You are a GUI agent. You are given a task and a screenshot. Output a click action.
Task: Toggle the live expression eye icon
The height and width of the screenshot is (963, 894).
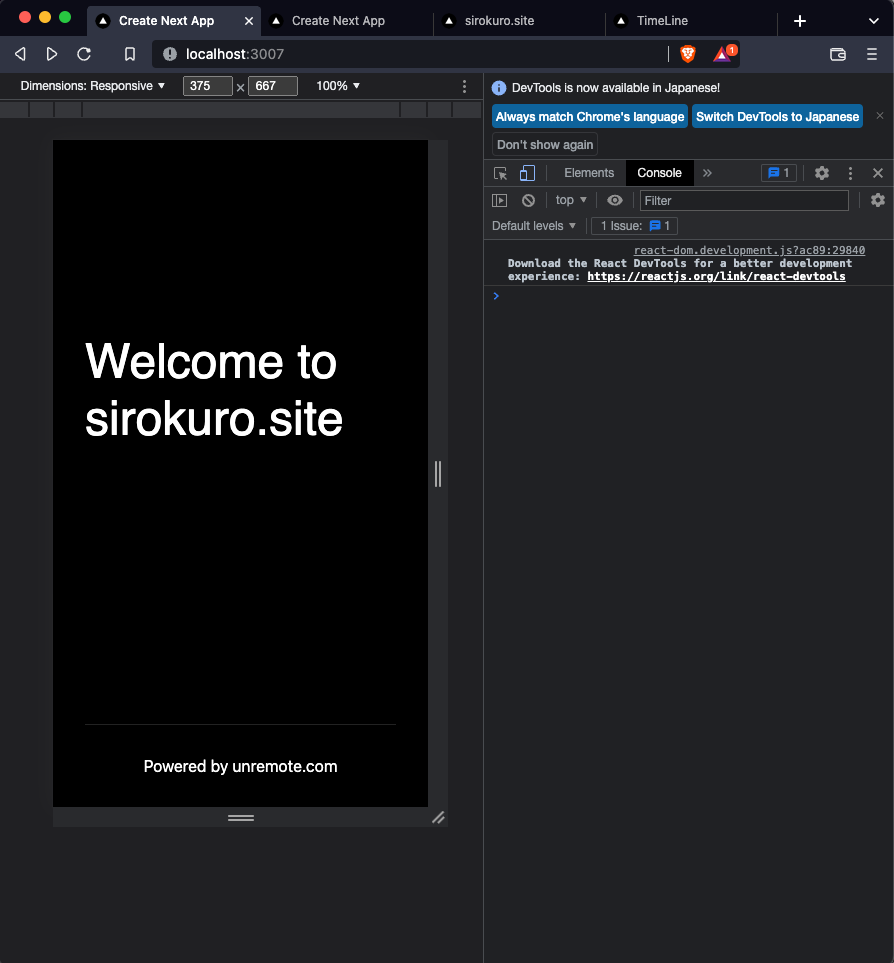tap(615, 200)
